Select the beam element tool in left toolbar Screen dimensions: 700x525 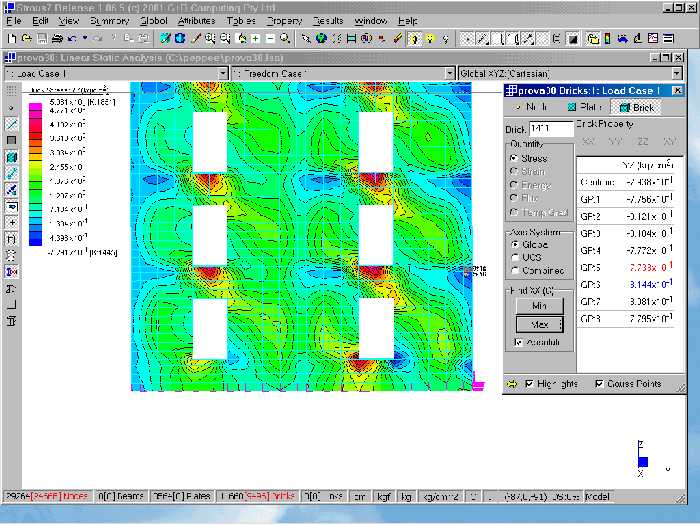point(11,124)
